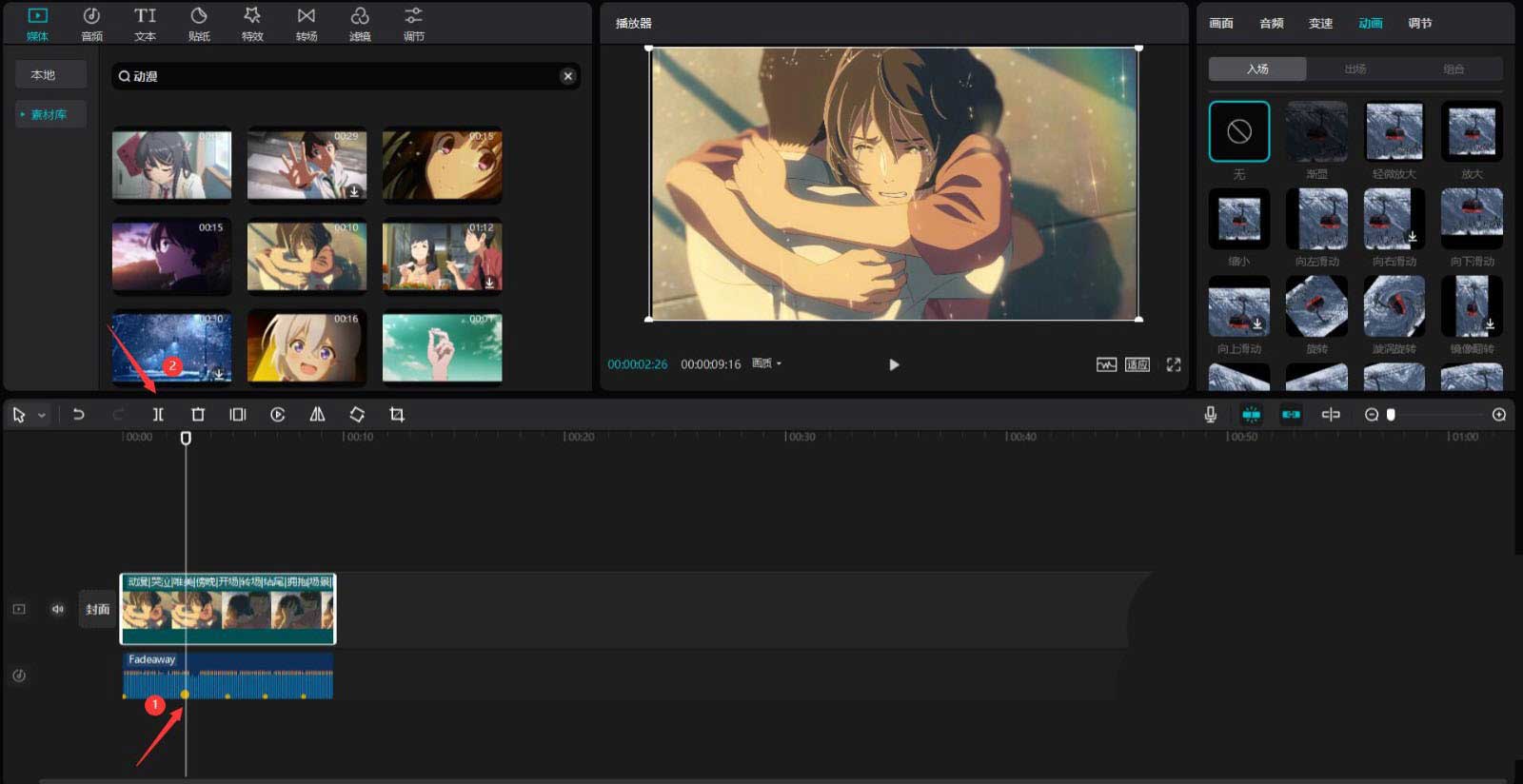Toggle the waveform scope icon in the player
The image size is (1523, 784).
coord(1106,364)
